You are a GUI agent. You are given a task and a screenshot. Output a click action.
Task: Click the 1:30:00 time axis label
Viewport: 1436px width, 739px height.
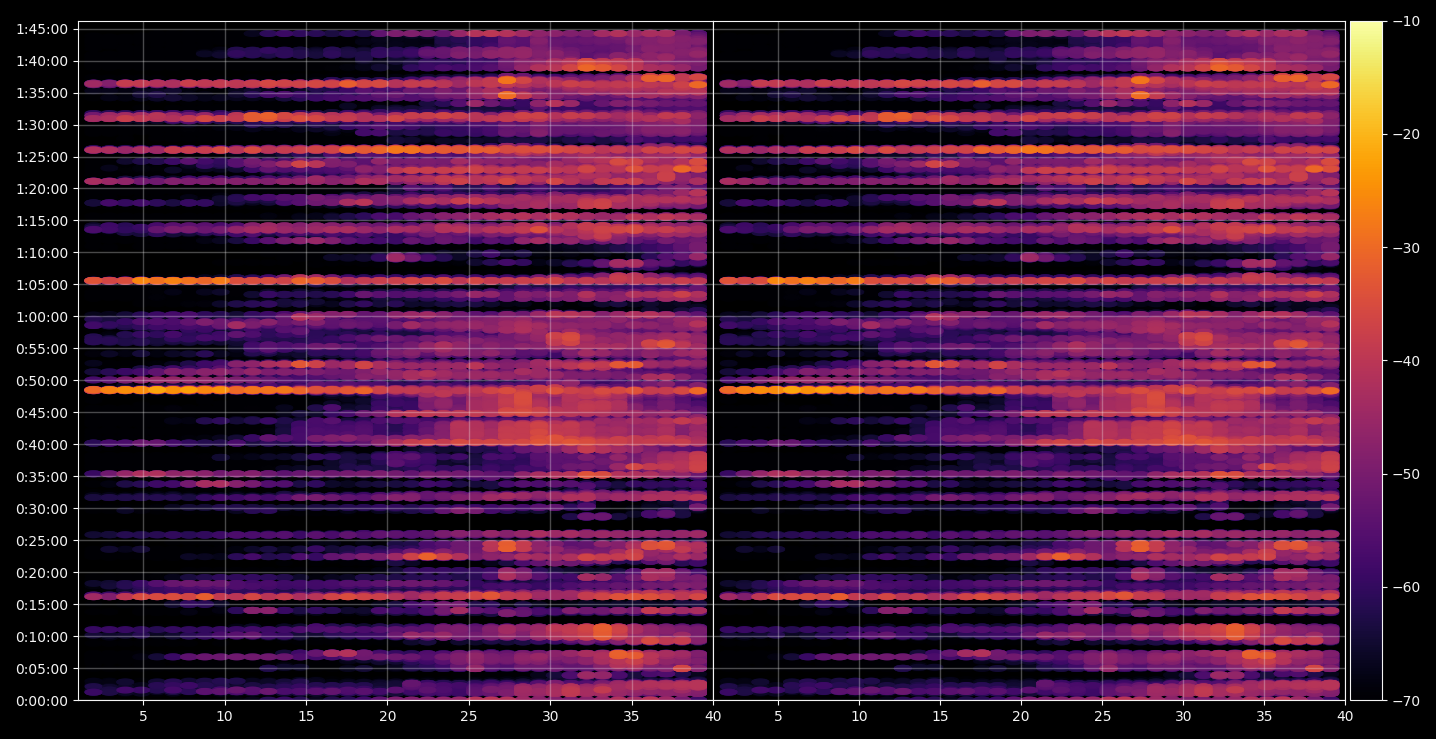point(42,125)
